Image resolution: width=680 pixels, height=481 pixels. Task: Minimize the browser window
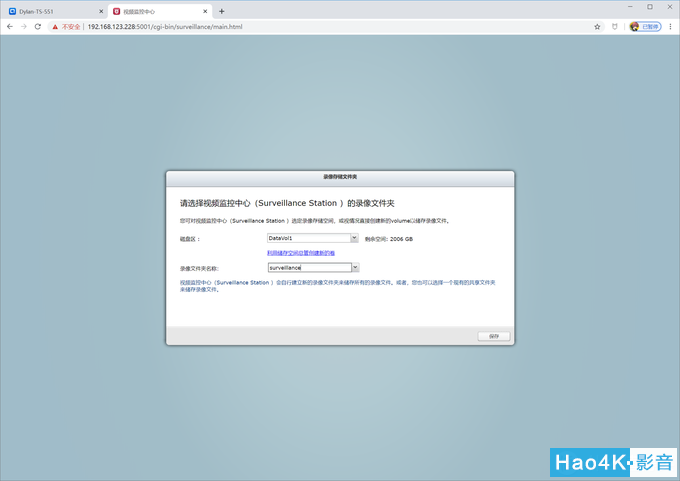pyautogui.click(x=630, y=7)
